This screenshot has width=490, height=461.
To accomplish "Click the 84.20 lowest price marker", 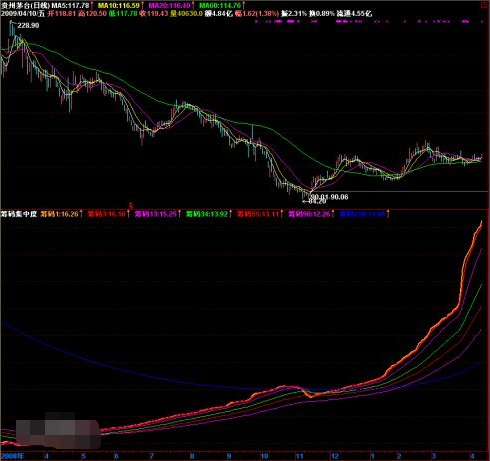I will (317, 201).
